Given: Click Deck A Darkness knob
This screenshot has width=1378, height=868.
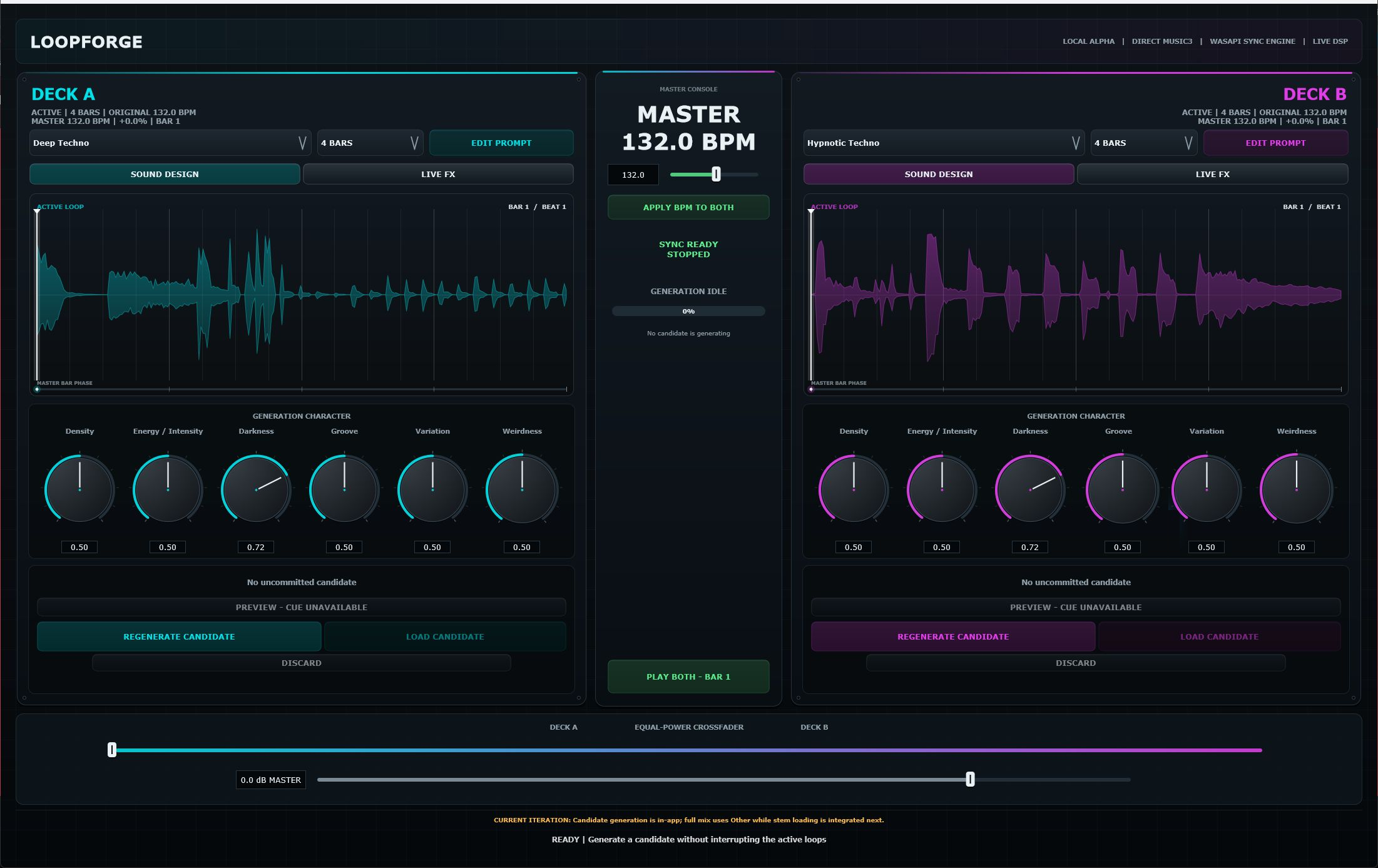Looking at the screenshot, I should click(x=256, y=489).
